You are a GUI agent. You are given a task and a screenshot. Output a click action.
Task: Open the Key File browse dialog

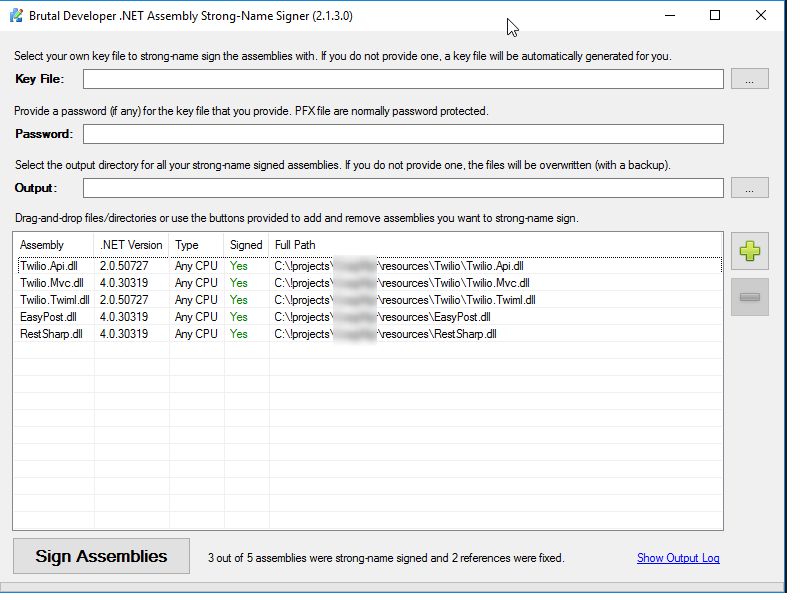(x=750, y=79)
